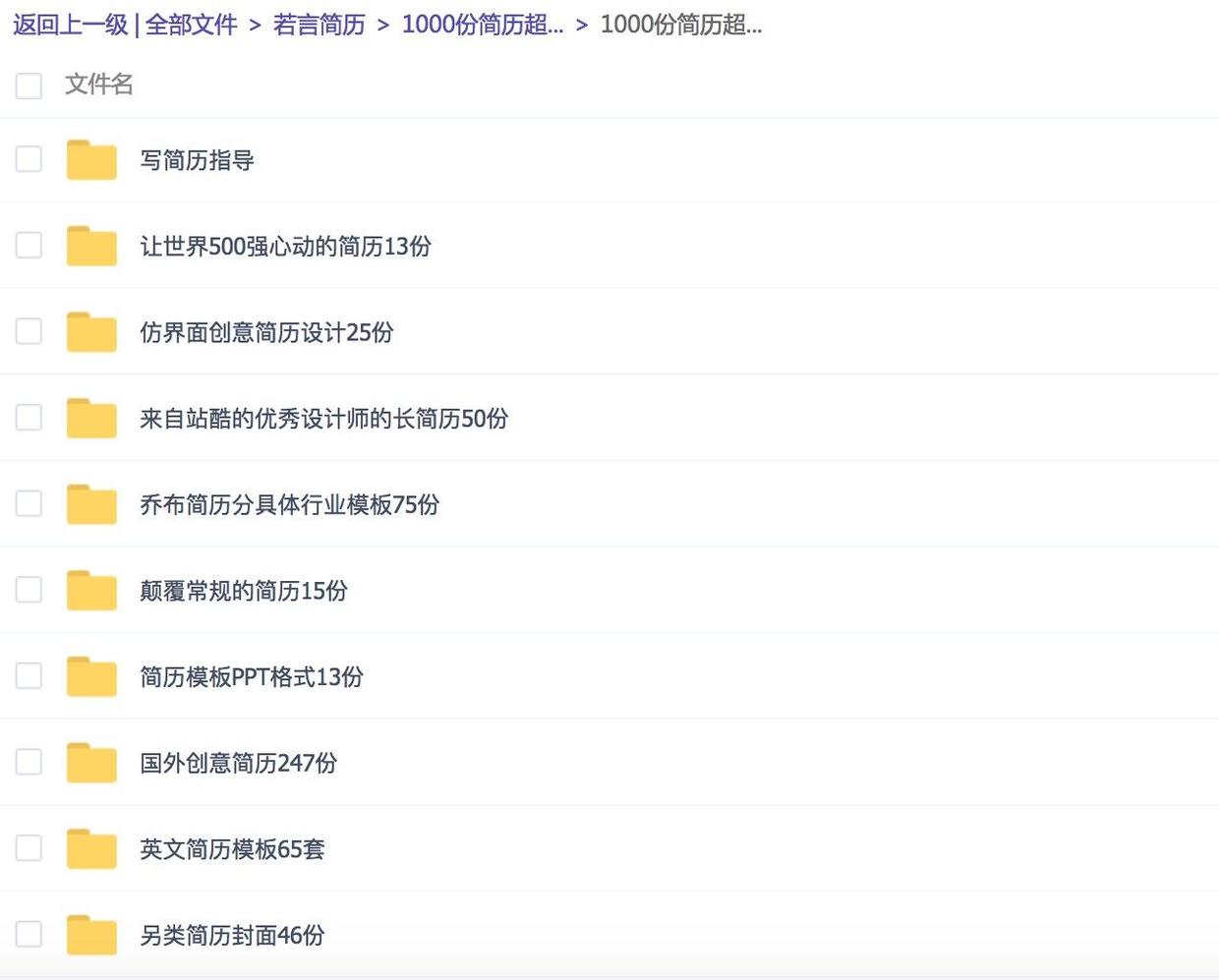Open the 来自站酷的优秀设计师的长简历50份 folder name

point(323,419)
